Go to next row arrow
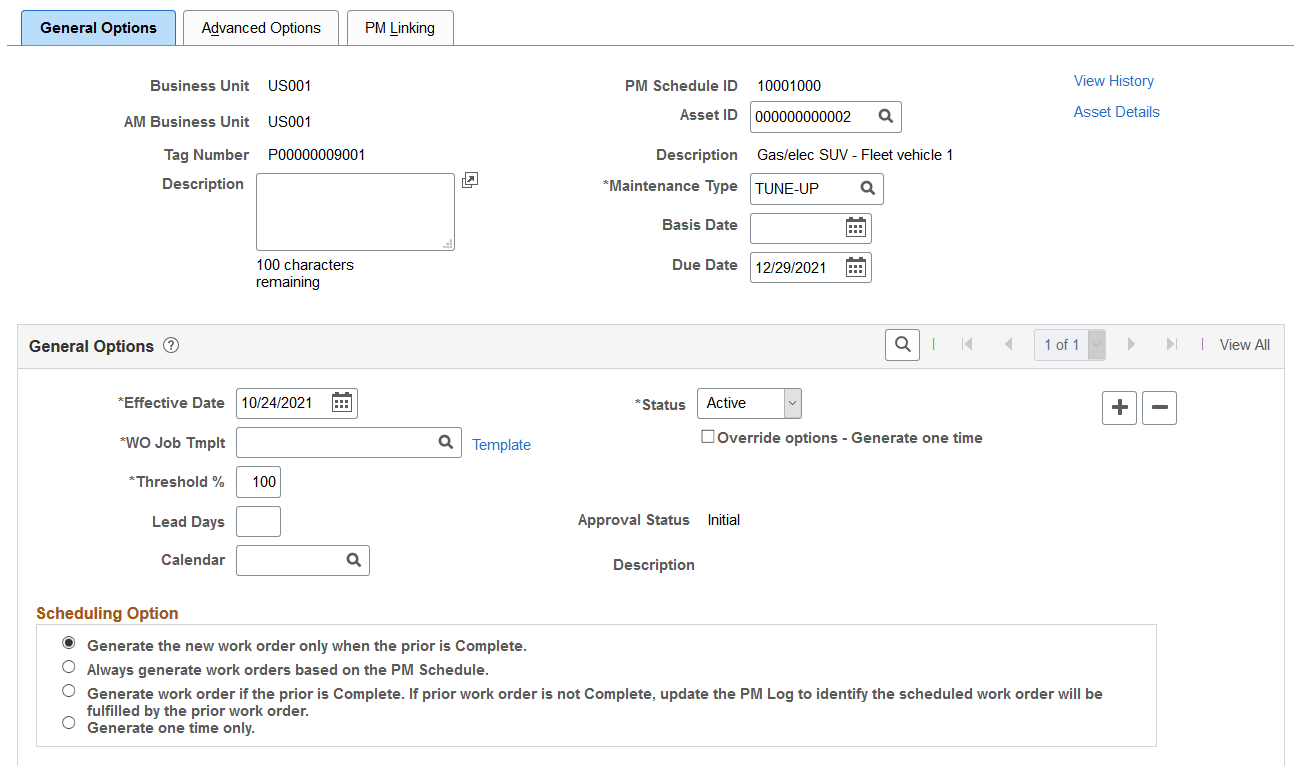 click(1131, 344)
